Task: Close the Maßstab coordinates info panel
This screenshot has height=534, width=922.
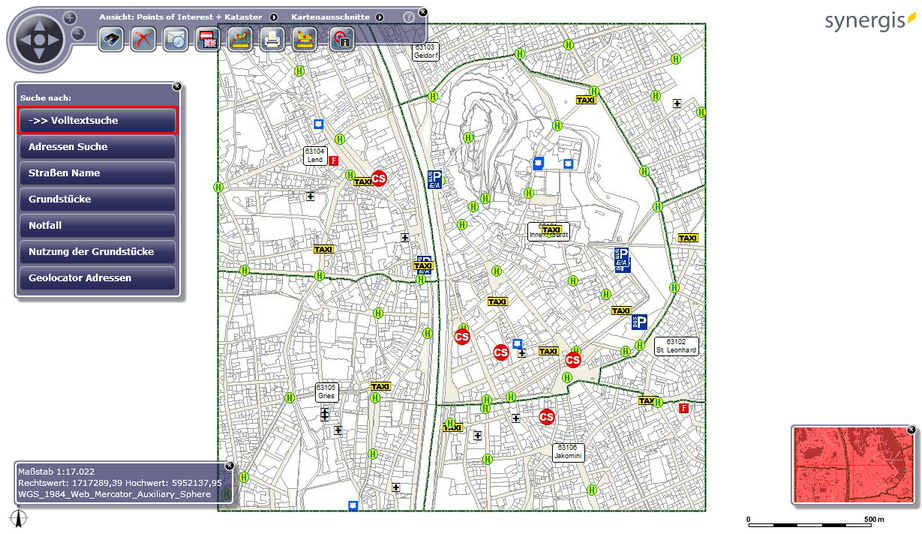Action: (x=229, y=465)
